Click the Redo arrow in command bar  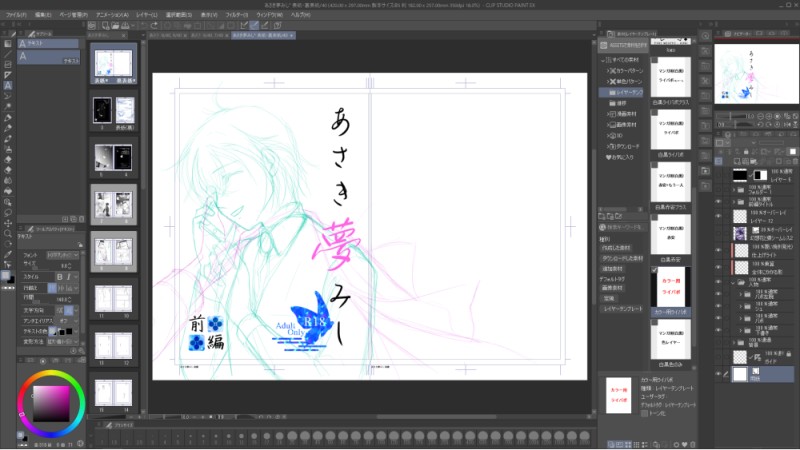(154, 25)
